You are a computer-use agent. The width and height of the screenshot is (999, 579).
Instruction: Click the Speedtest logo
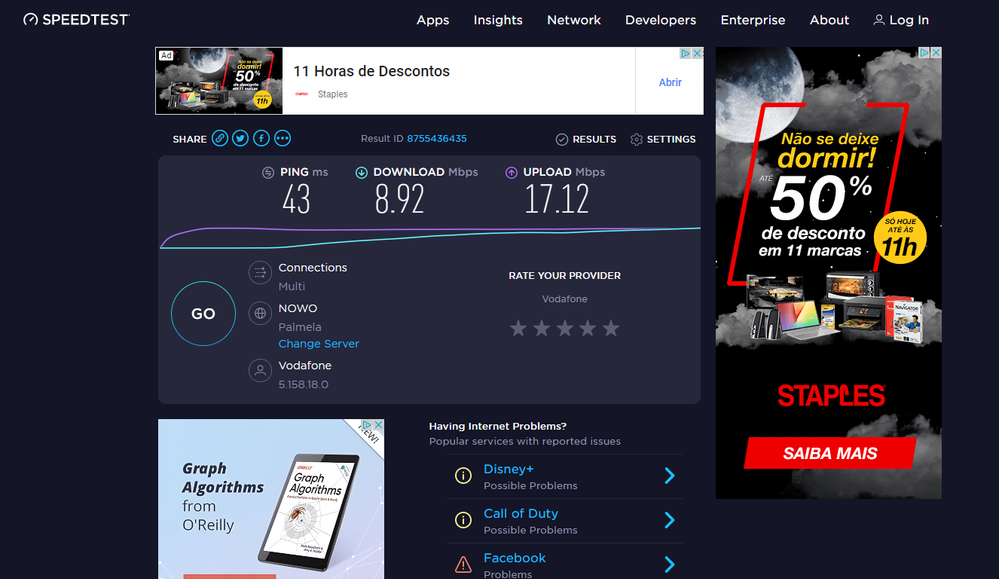(77, 20)
